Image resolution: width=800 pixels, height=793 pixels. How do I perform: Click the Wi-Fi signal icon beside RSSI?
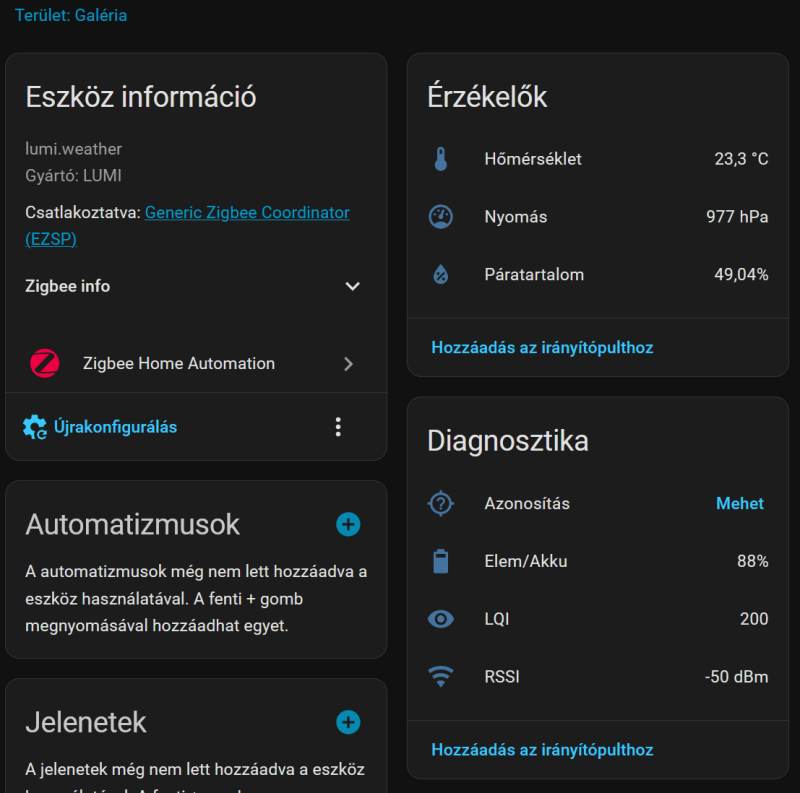tap(441, 677)
